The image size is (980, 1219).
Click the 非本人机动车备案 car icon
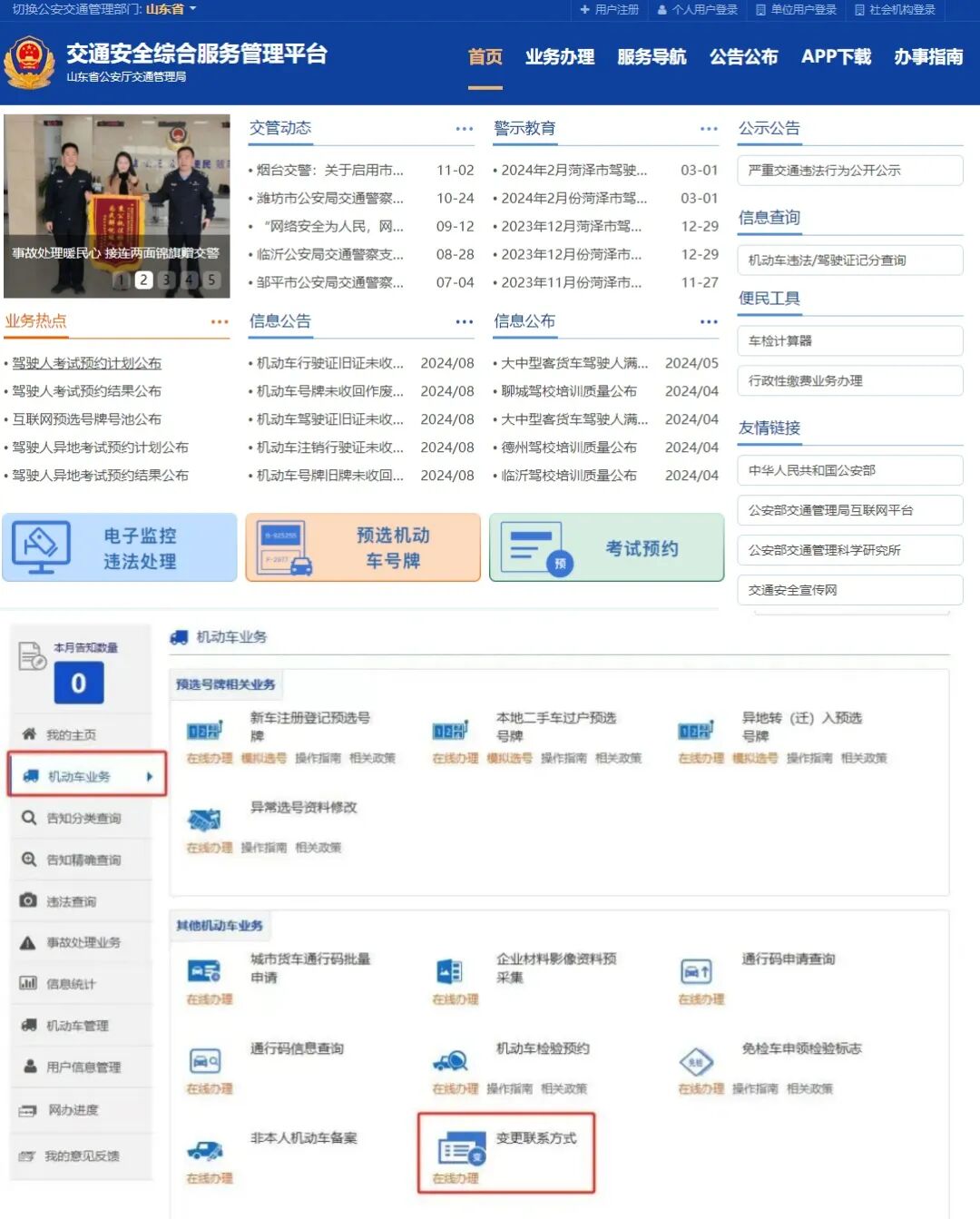205,1151
